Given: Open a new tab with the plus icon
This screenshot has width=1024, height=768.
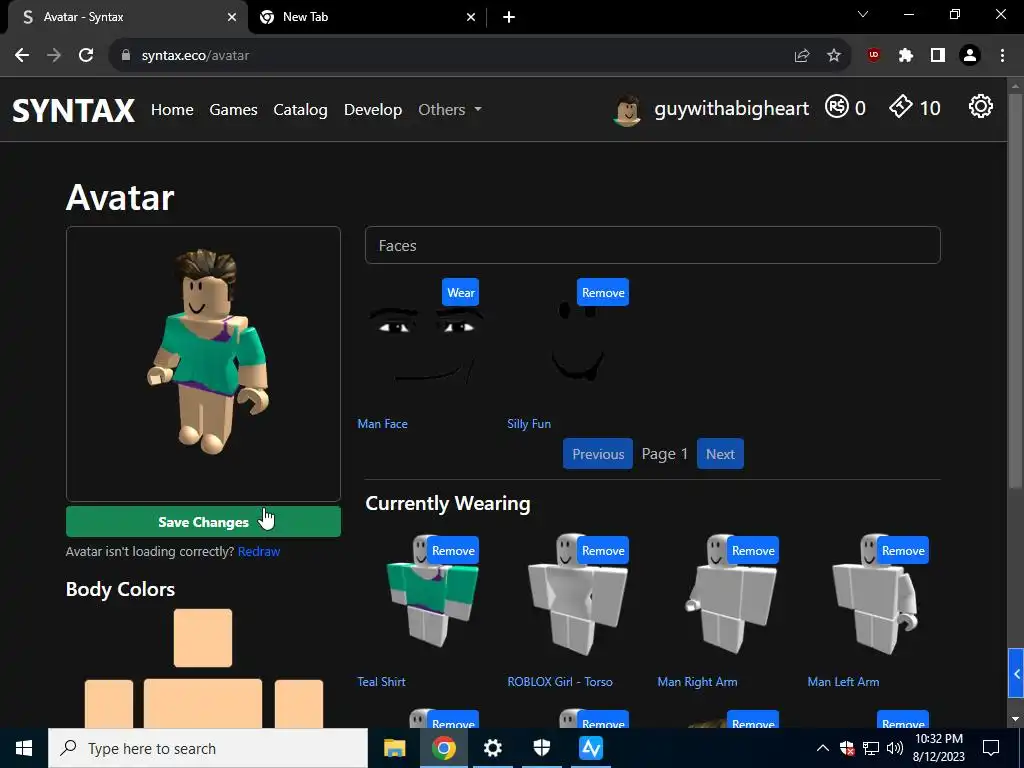Looking at the screenshot, I should 509,17.
